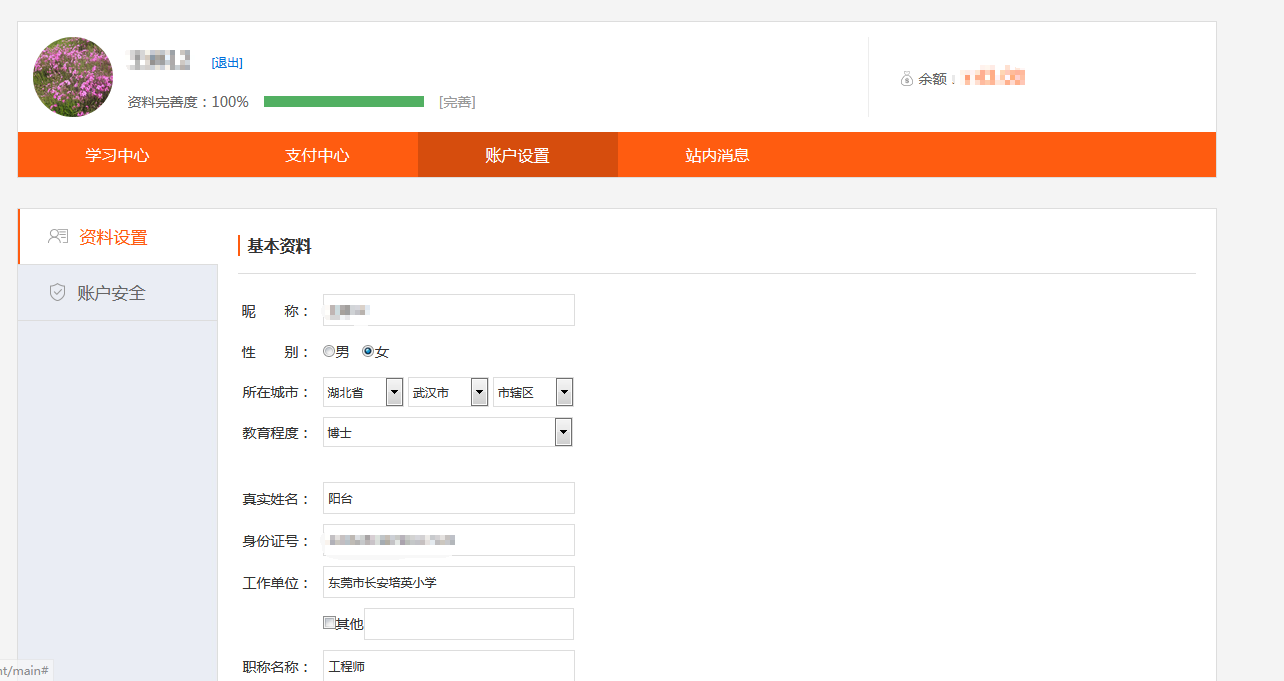Click the 真实姓名 input field
The height and width of the screenshot is (681, 1284).
(448, 498)
